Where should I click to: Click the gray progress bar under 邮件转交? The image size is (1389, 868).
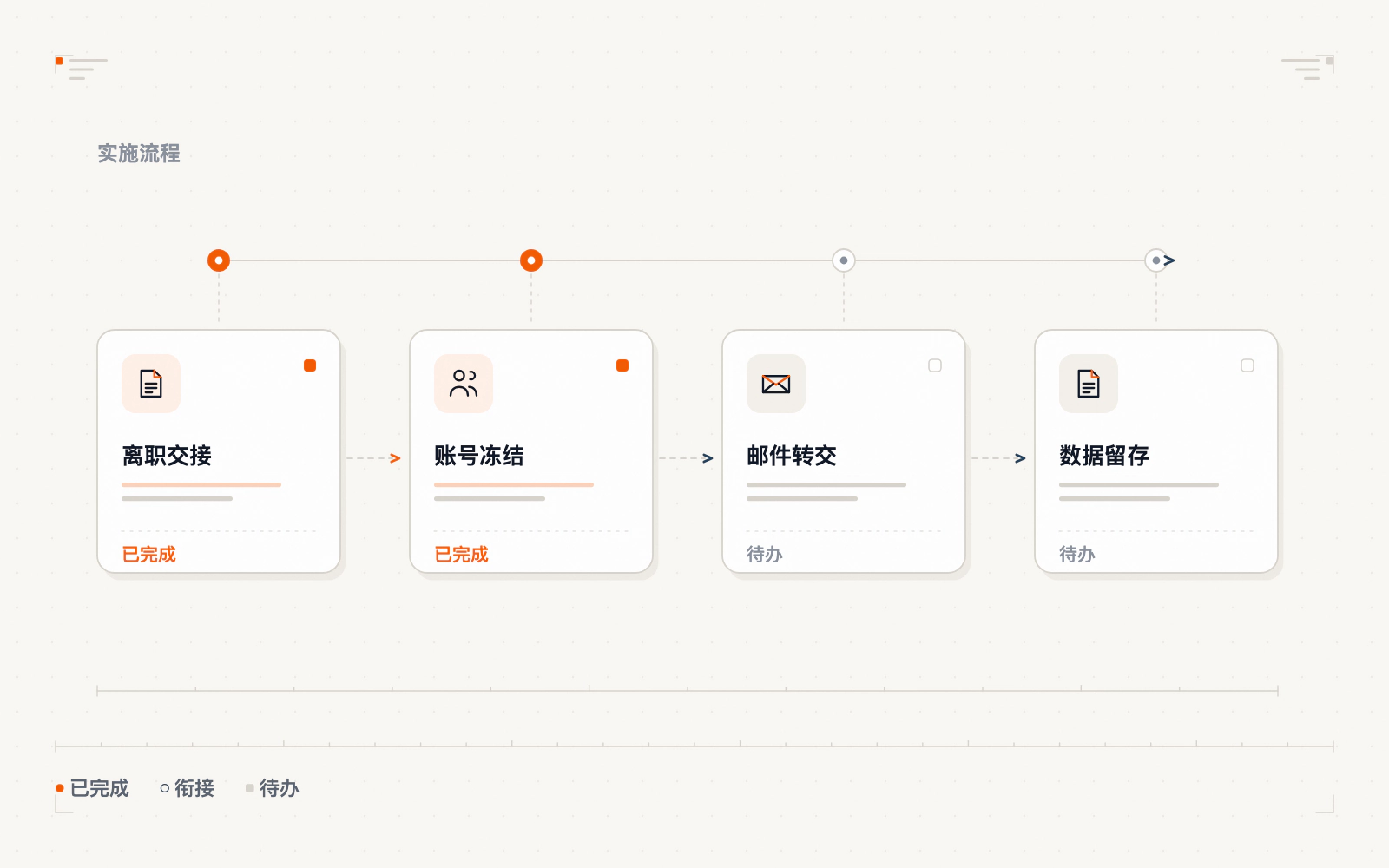(826, 484)
